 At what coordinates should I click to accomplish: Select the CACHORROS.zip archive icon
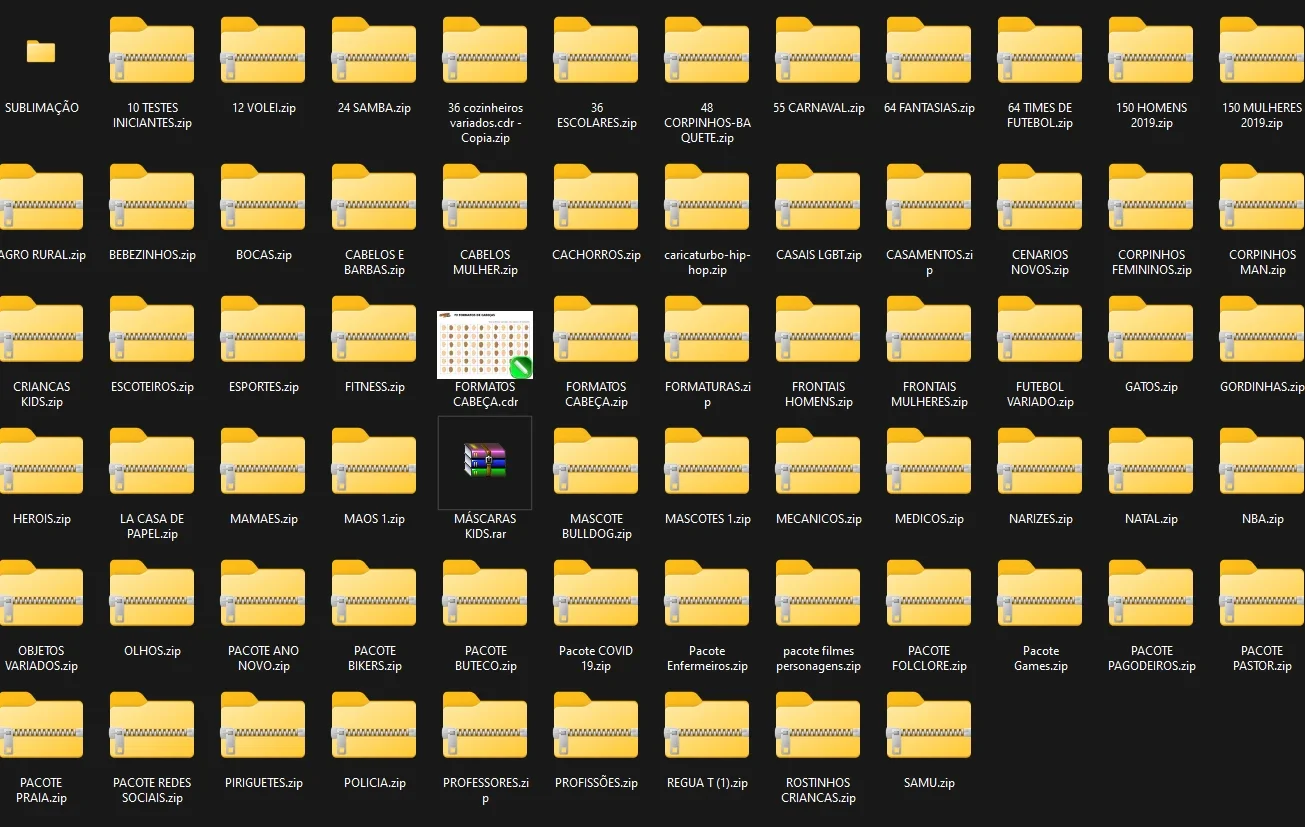click(x=596, y=197)
